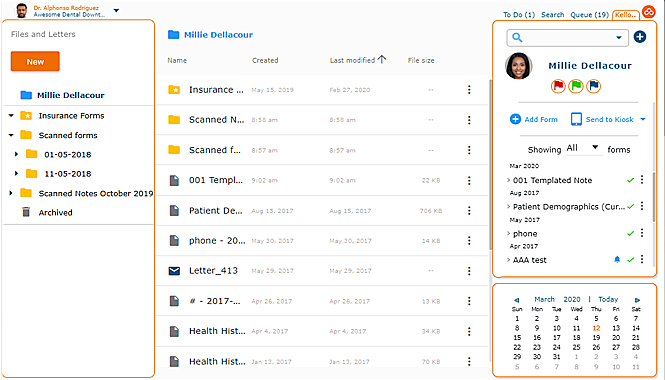The height and width of the screenshot is (380, 665).
Task: Select the green flag icon
Action: [x=576, y=86]
